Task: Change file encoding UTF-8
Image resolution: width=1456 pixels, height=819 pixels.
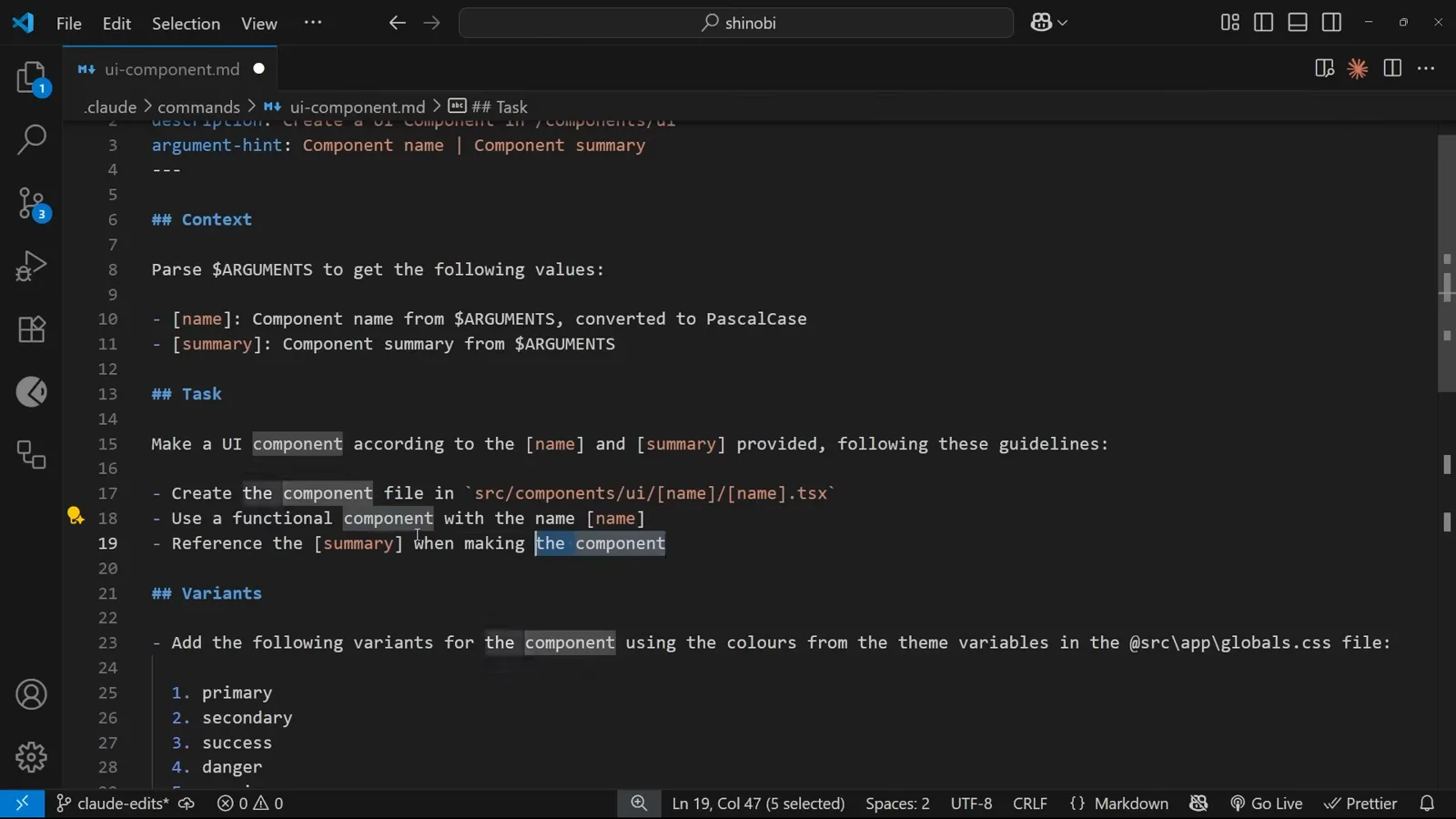Action: (971, 804)
